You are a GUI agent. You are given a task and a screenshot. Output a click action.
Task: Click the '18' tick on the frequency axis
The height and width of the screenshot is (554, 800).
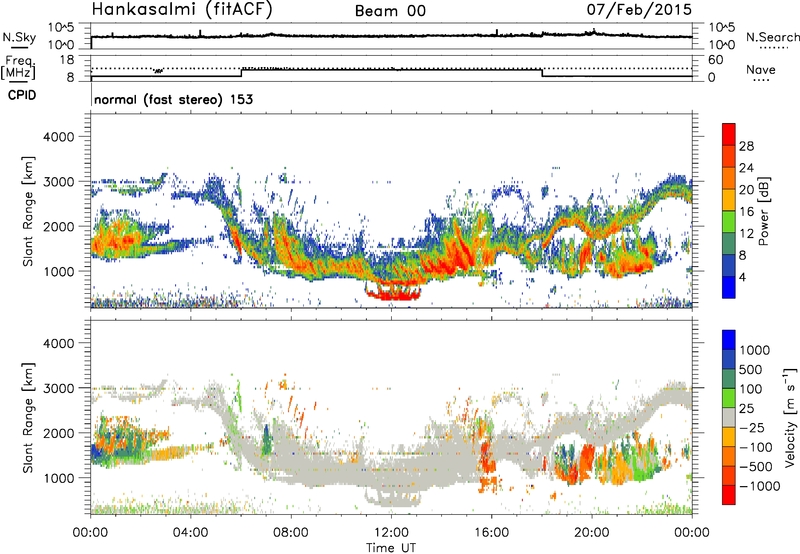[x=67, y=60]
